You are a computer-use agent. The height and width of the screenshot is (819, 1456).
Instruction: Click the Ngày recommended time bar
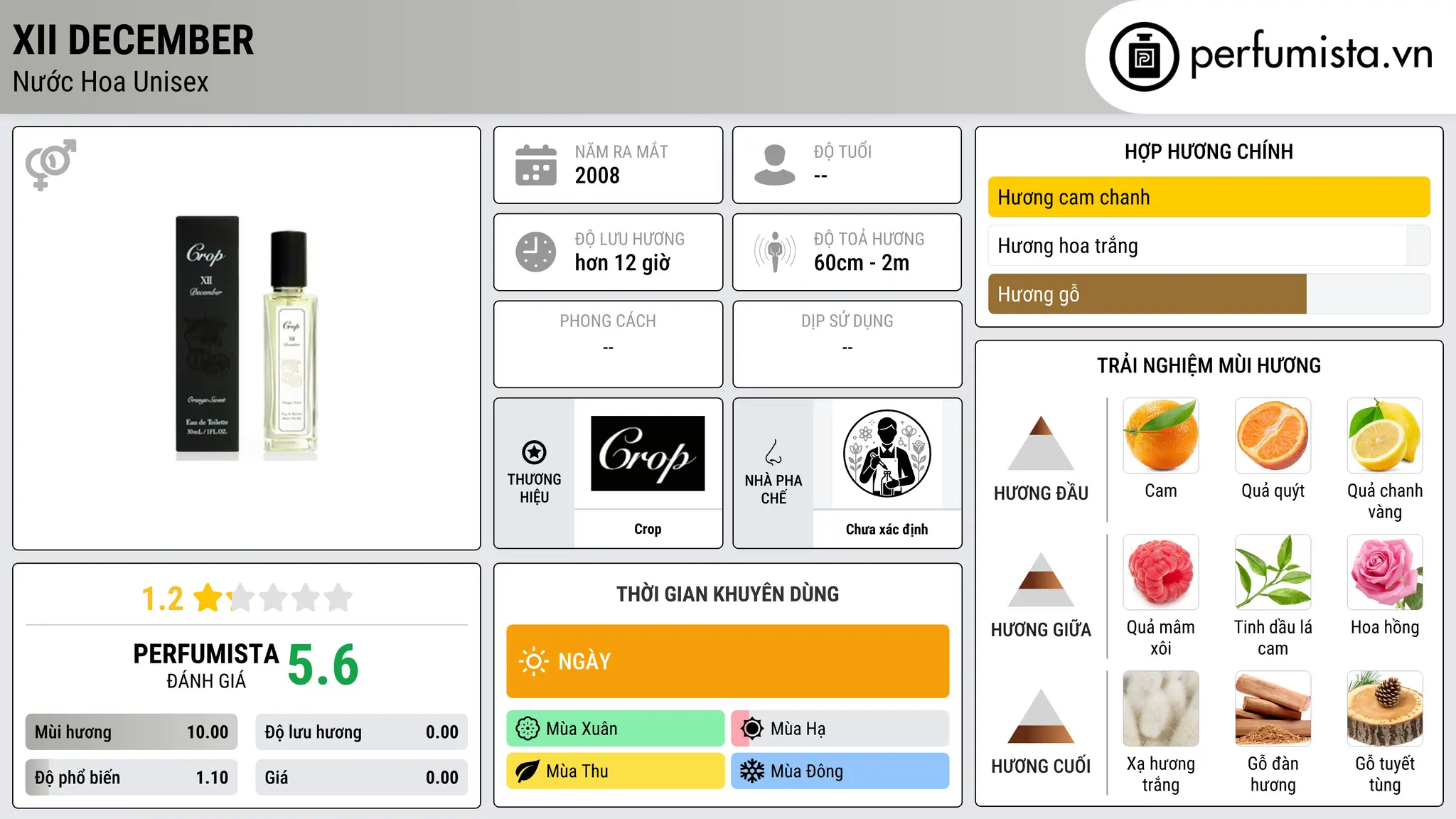point(728,661)
